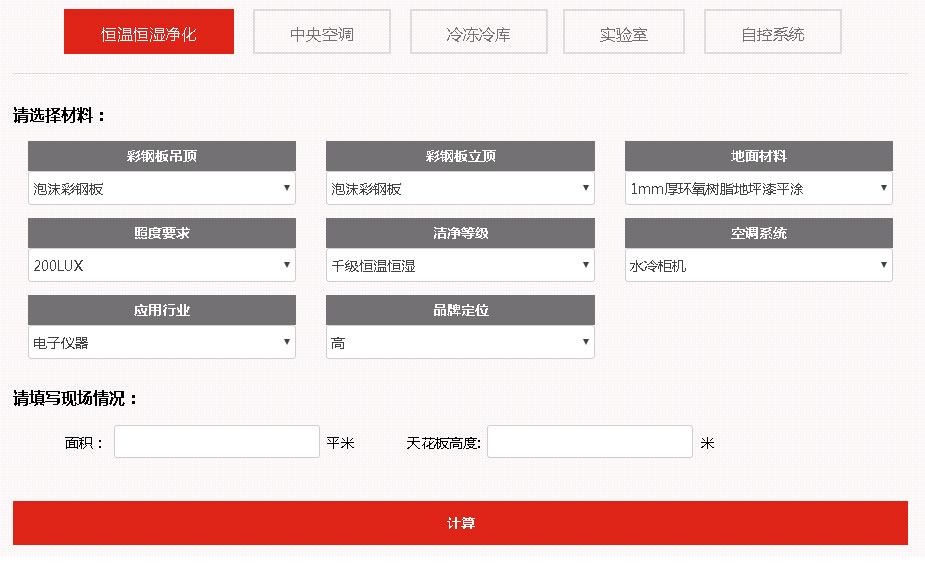Switch to the 中央空调 tab
Screen dimensions: 925x566
(x=321, y=33)
